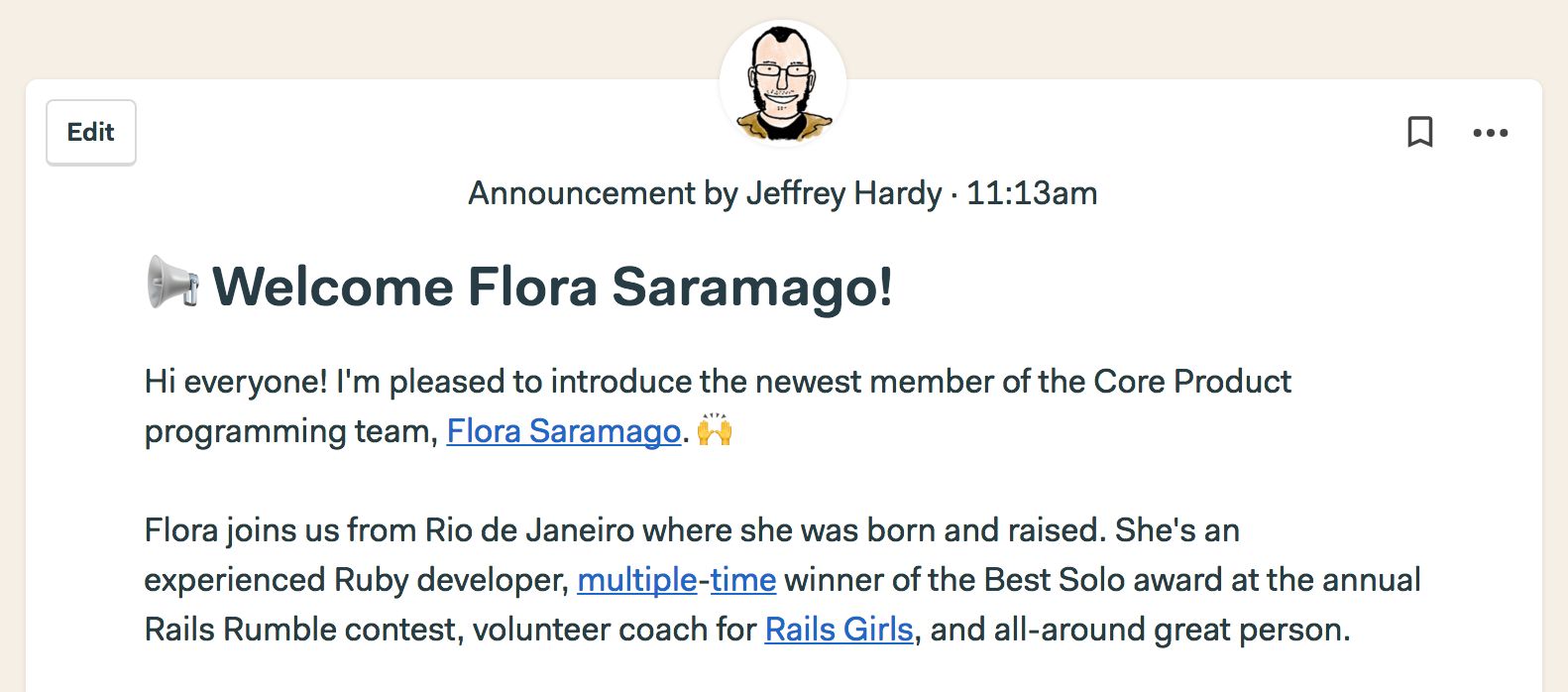
Task: Click the Edit button
Action: coord(91,133)
